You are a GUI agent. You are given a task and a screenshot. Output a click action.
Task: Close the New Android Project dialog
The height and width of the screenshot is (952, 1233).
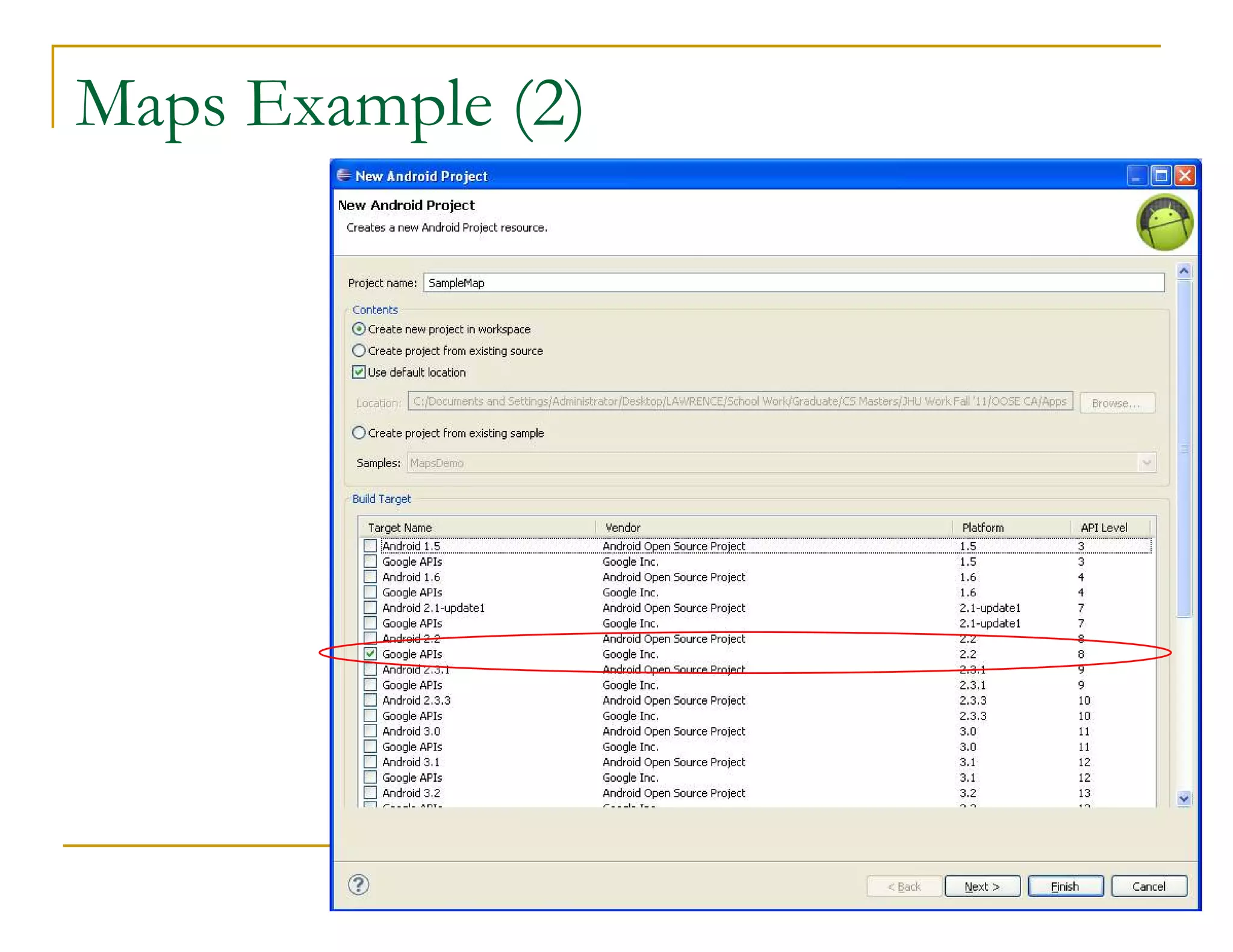click(x=1185, y=176)
